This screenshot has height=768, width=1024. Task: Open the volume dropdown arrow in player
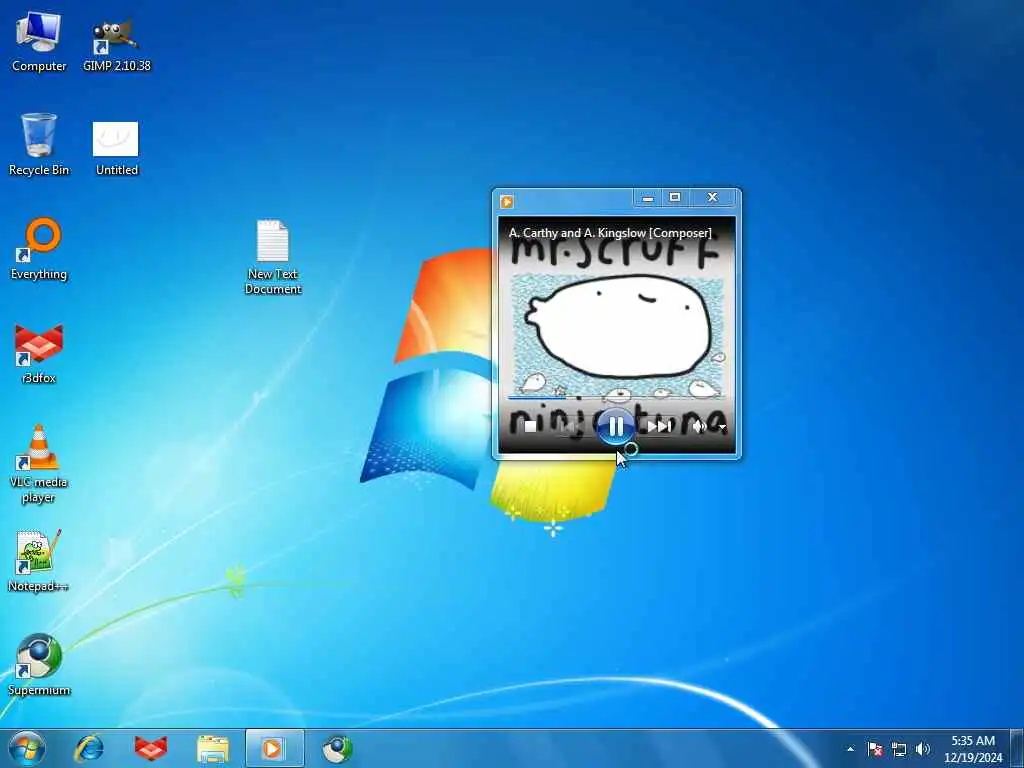722,427
